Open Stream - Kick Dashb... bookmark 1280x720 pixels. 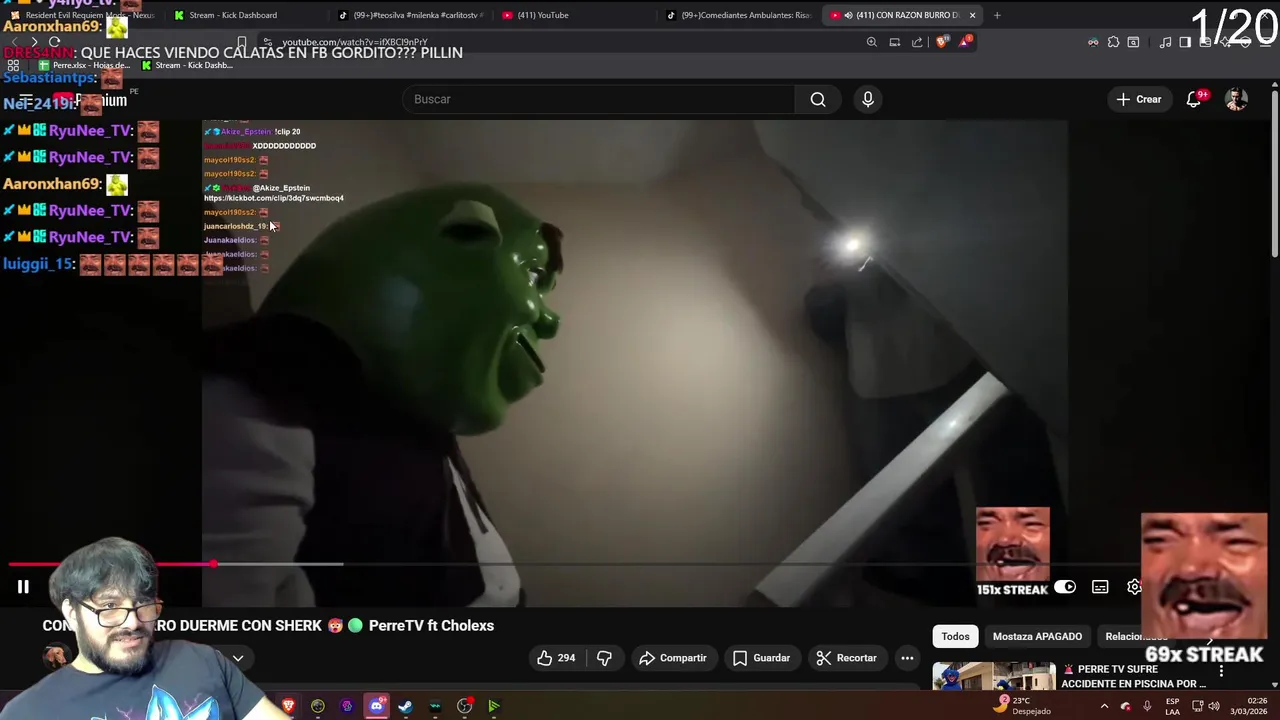tap(187, 66)
